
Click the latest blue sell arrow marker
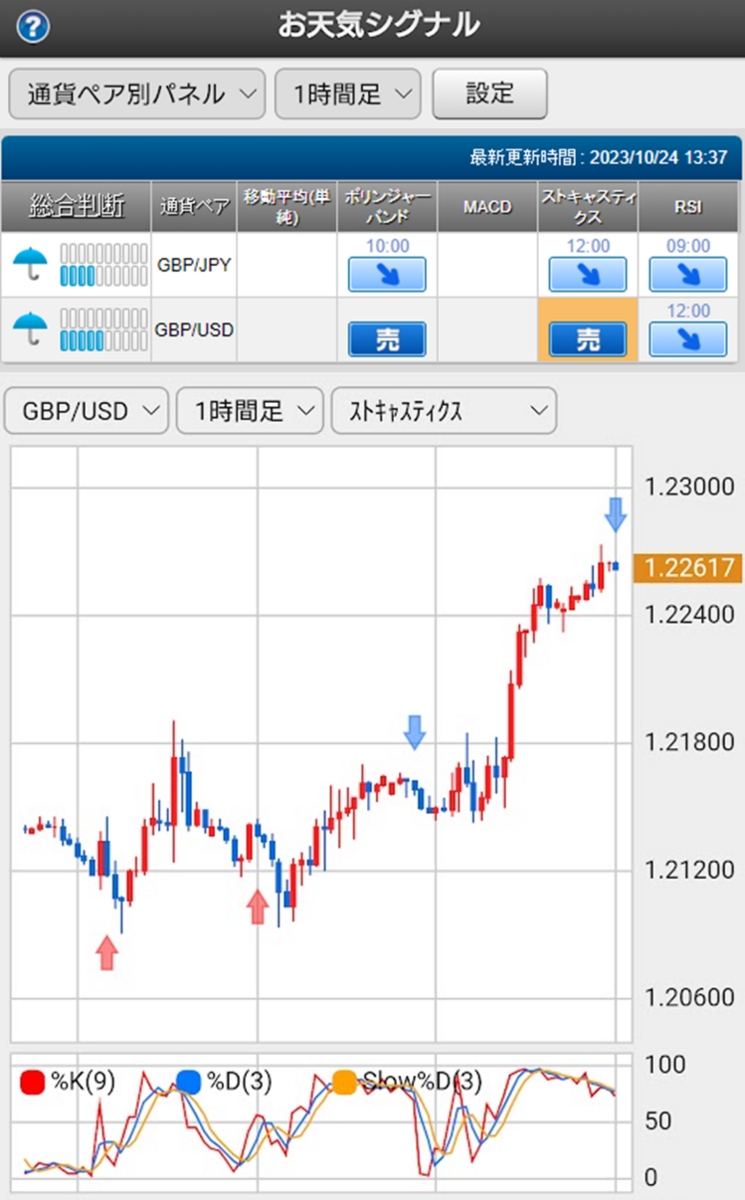coord(616,513)
